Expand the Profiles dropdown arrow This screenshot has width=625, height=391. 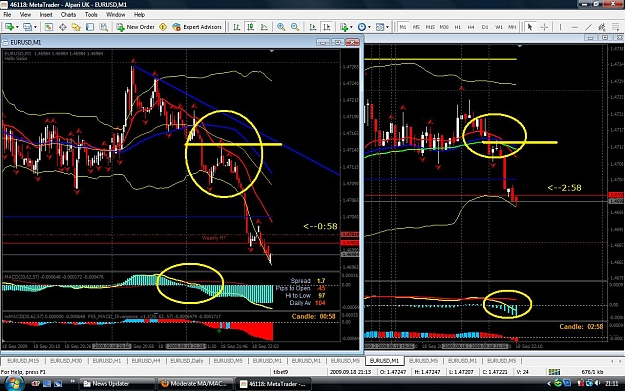click(35, 27)
